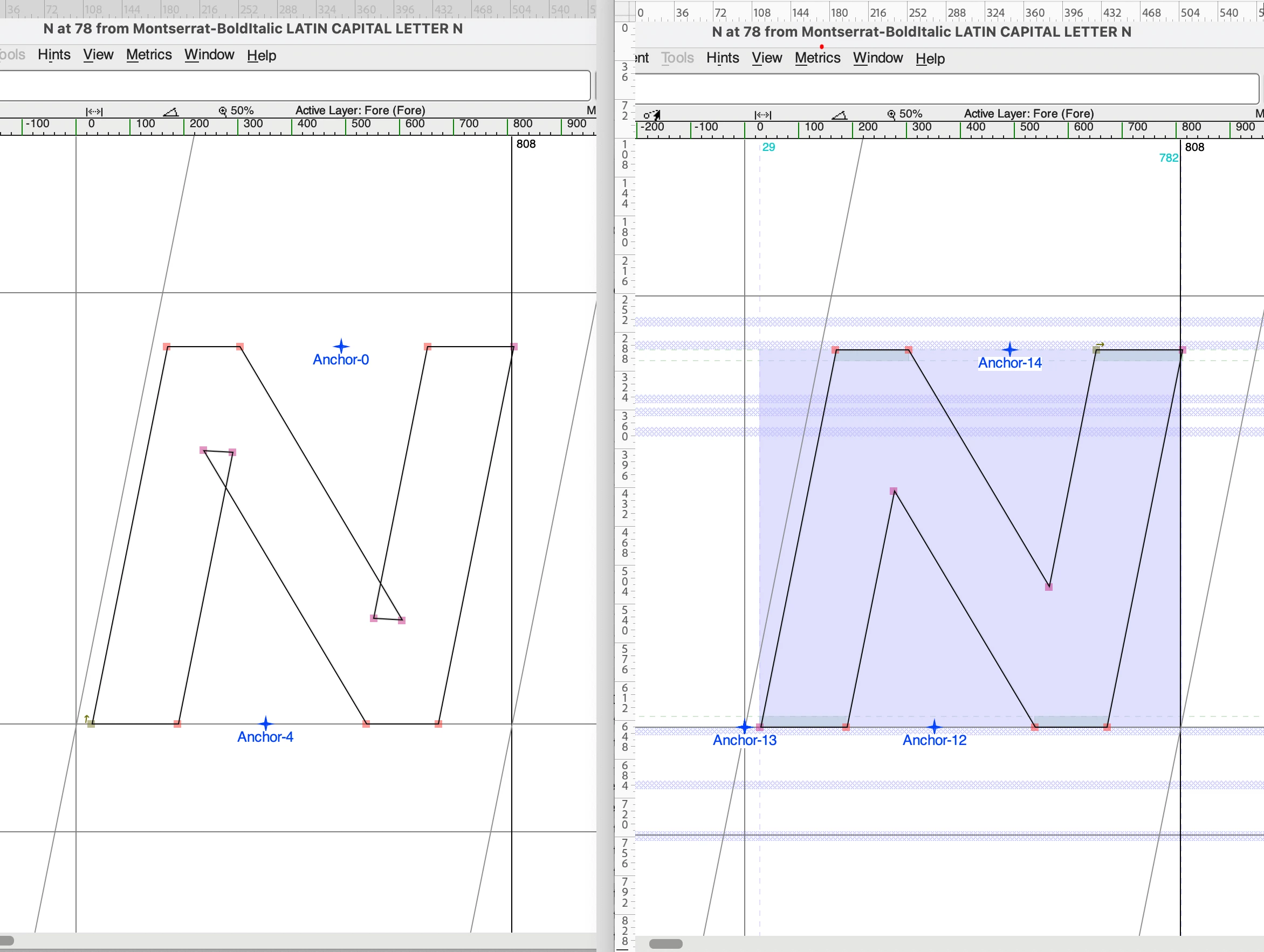Viewport: 1264px width, 952px height.
Task: Click the angle icon in left window status bar
Action: pos(170,112)
